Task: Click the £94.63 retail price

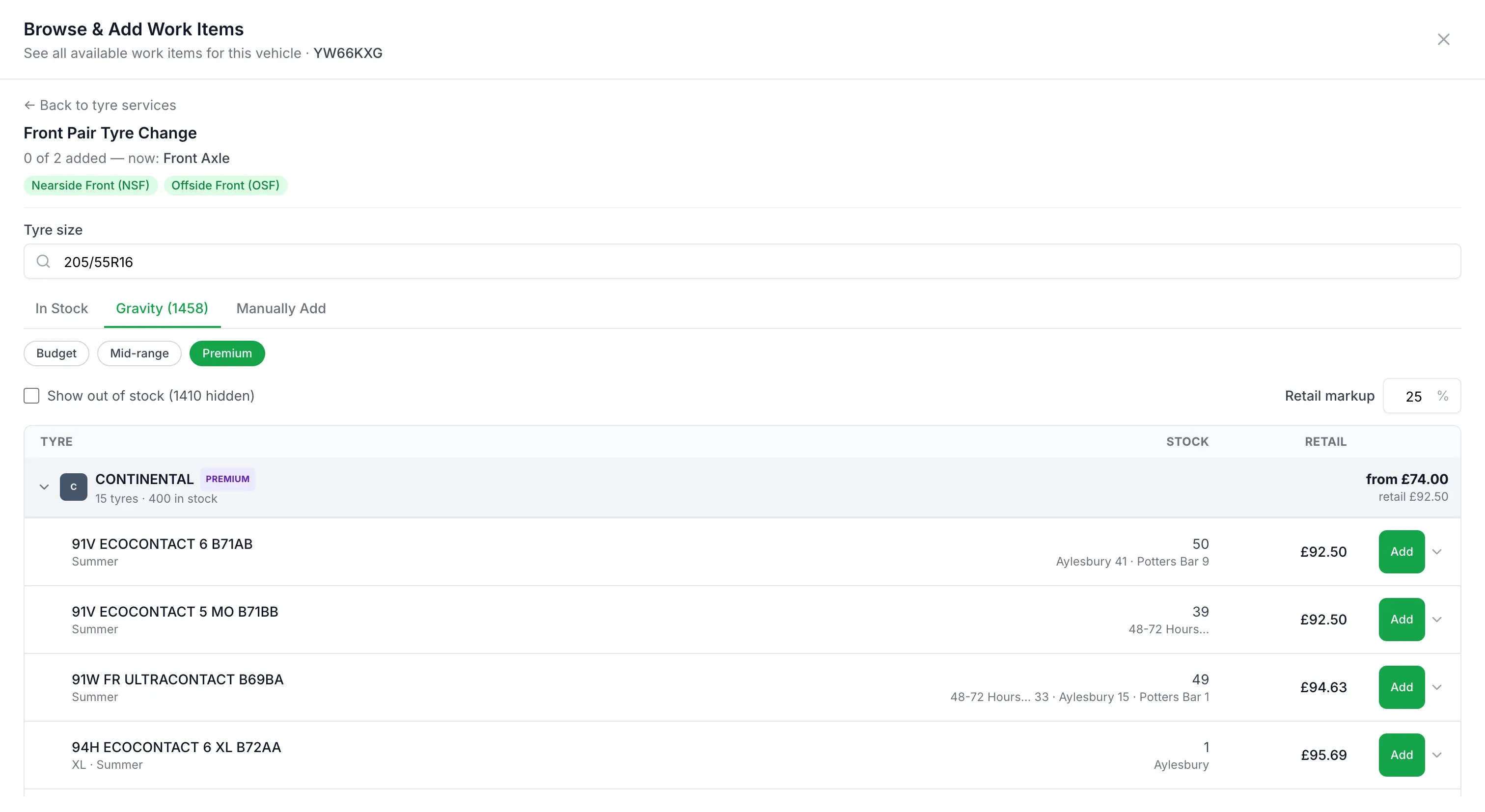Action: pyautogui.click(x=1323, y=687)
